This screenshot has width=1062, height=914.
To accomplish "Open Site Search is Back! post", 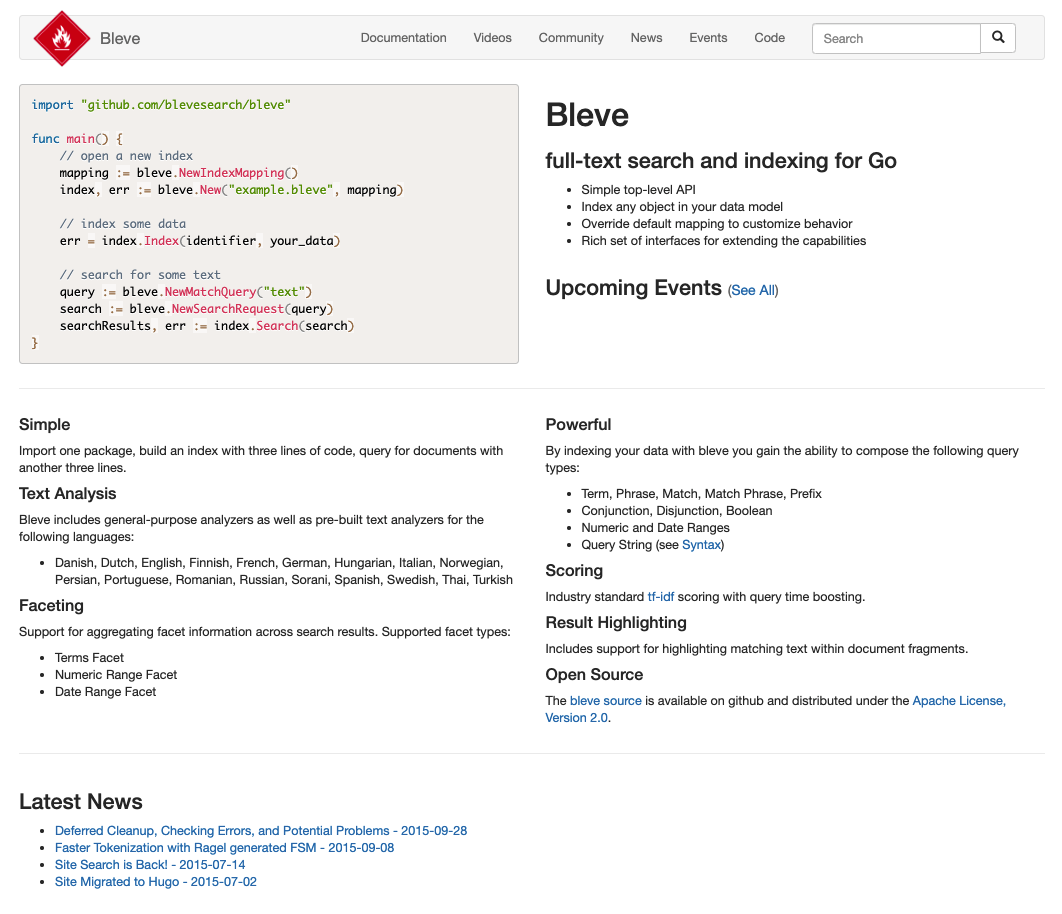I will click(x=150, y=865).
